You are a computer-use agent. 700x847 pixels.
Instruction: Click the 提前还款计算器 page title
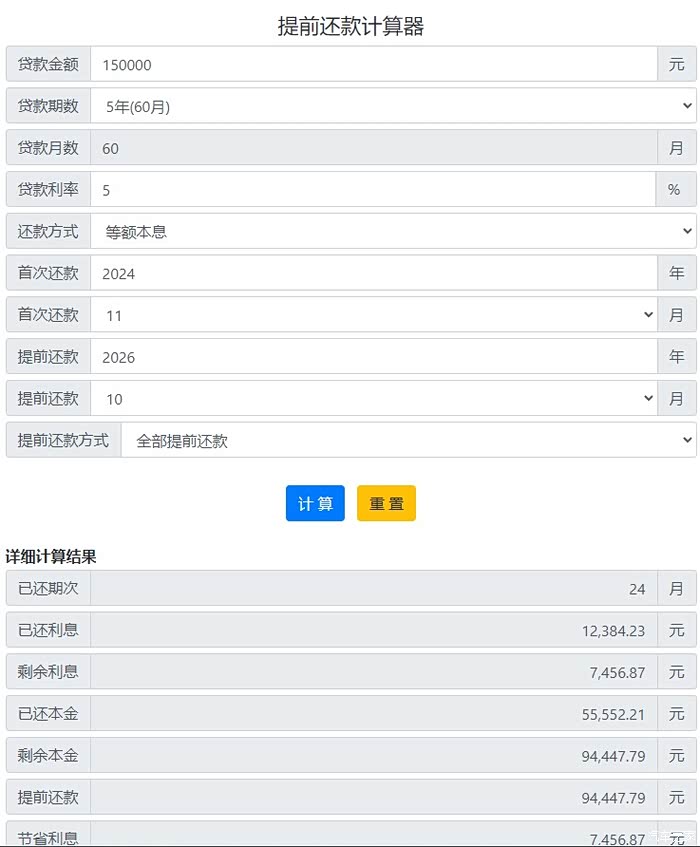[351, 27]
